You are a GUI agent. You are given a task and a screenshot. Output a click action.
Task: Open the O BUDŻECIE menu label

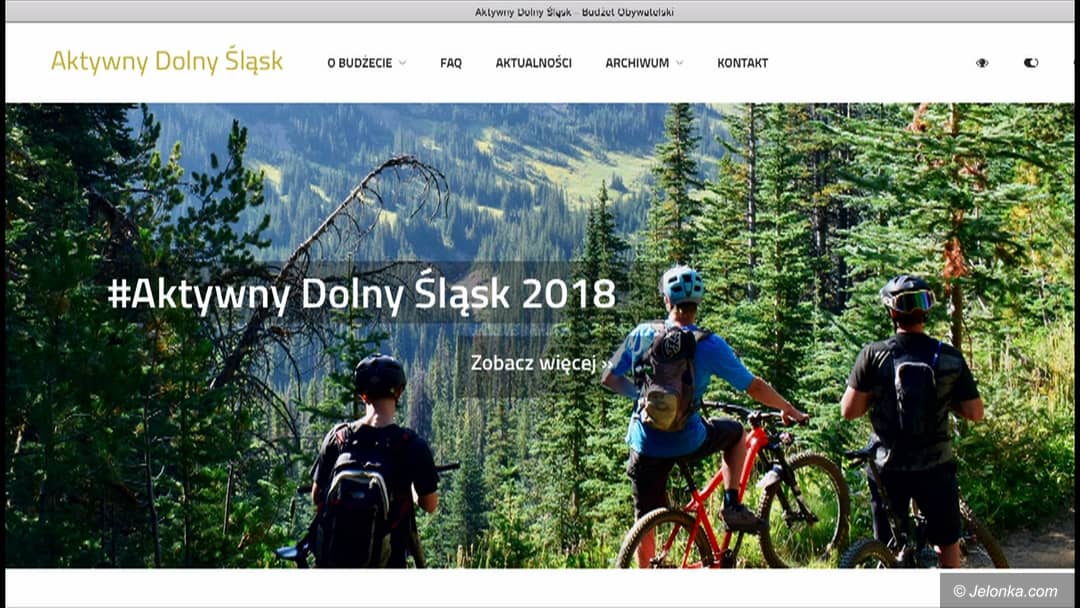point(360,63)
